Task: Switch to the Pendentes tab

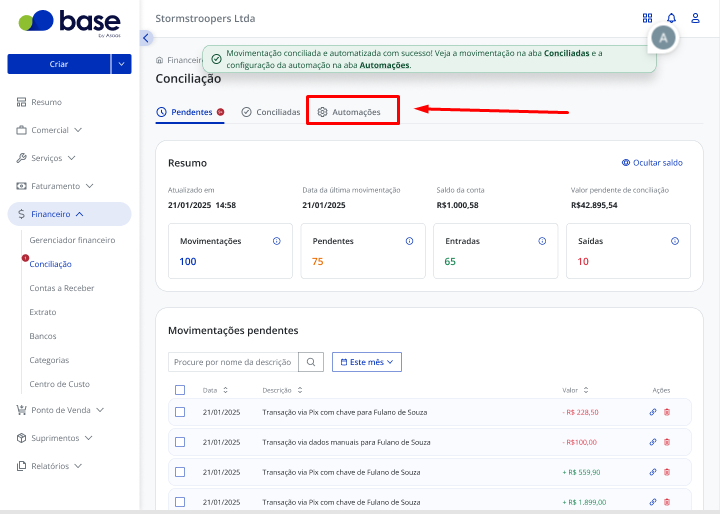Action: click(190, 112)
